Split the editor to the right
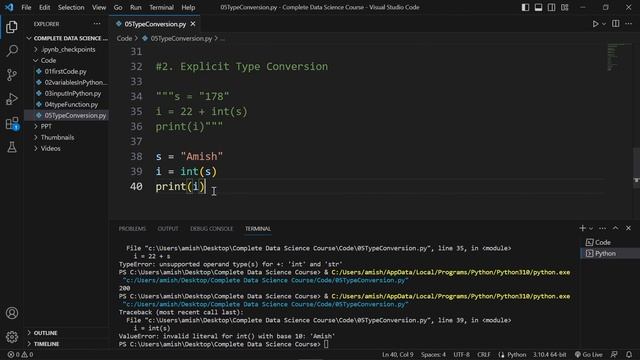This screenshot has height=360, width=640. (x=616, y=24)
